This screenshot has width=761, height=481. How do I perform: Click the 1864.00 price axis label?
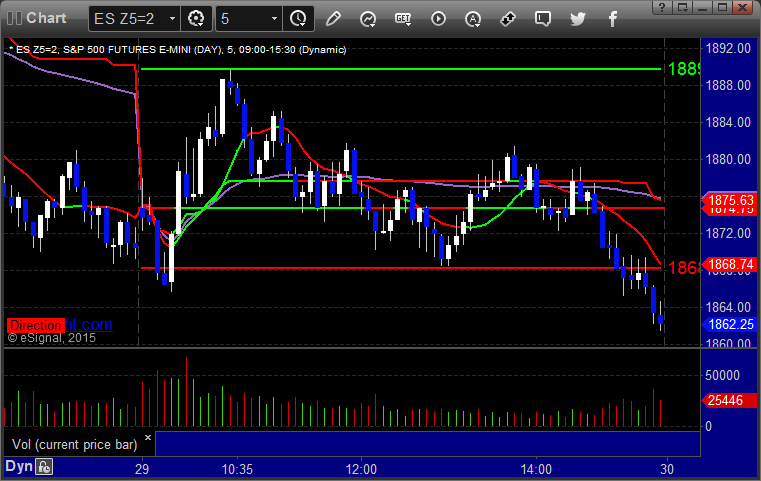(x=728, y=307)
